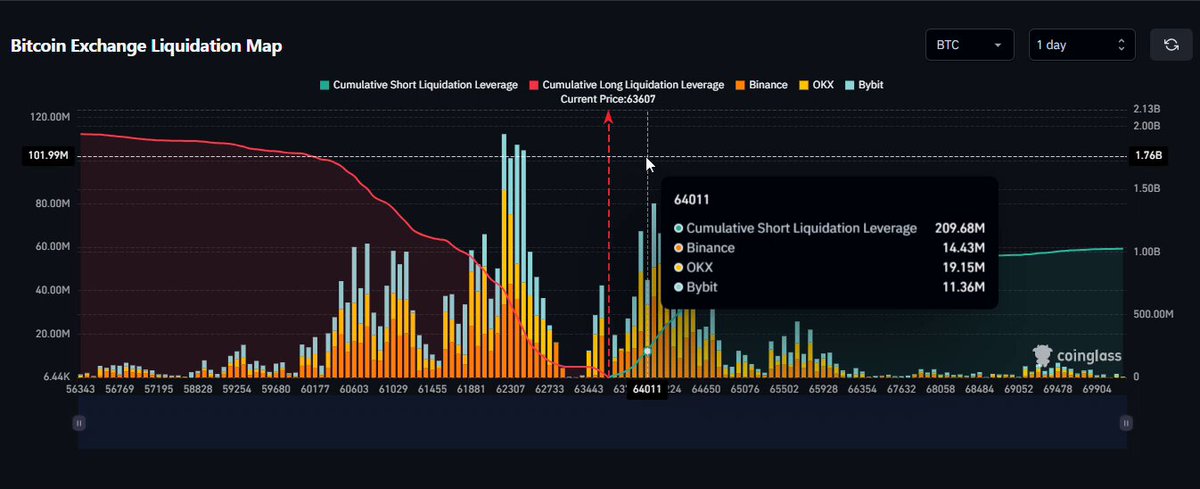Click the 2.13B right axis label
This screenshot has width=1200, height=489.
point(1147,108)
